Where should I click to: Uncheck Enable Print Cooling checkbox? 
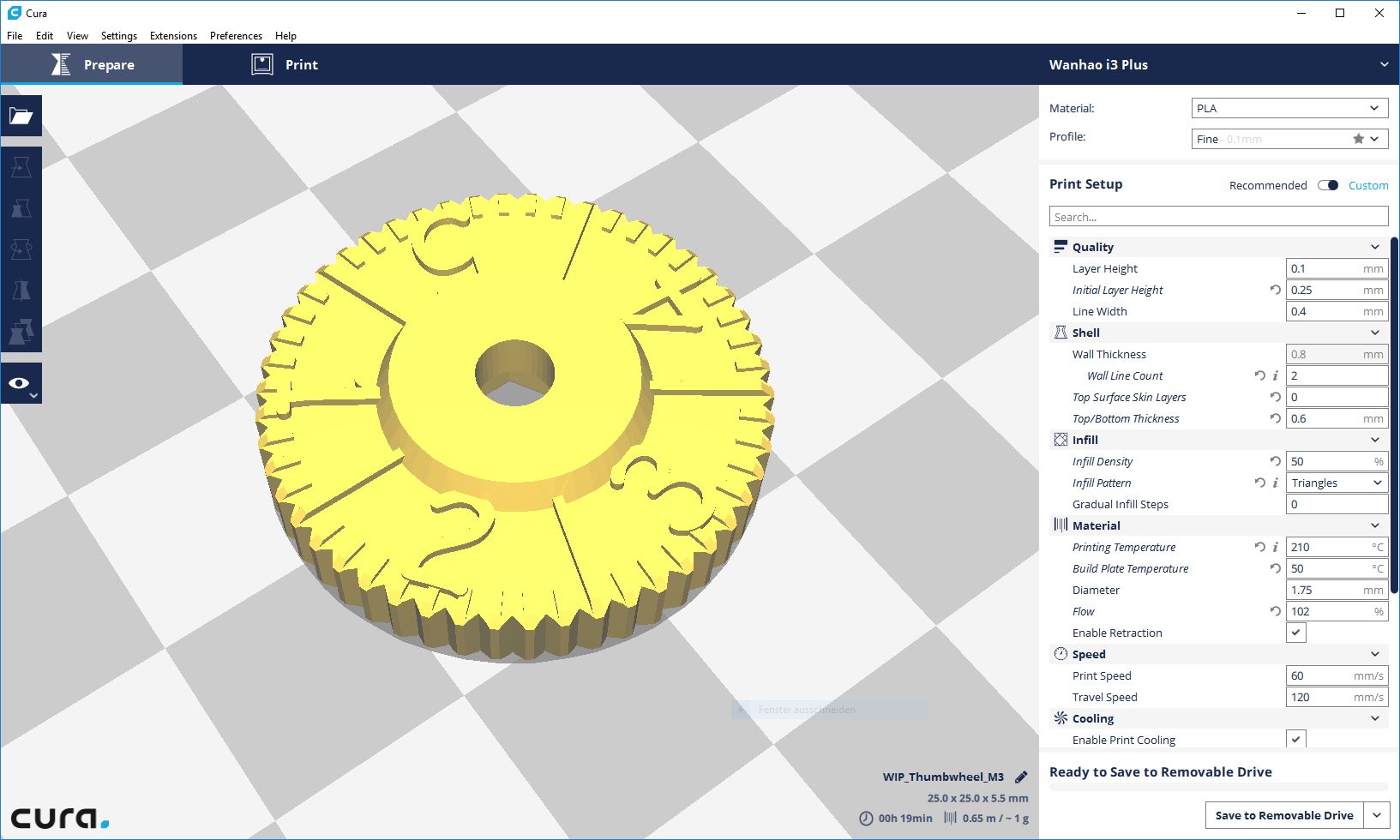tap(1295, 739)
